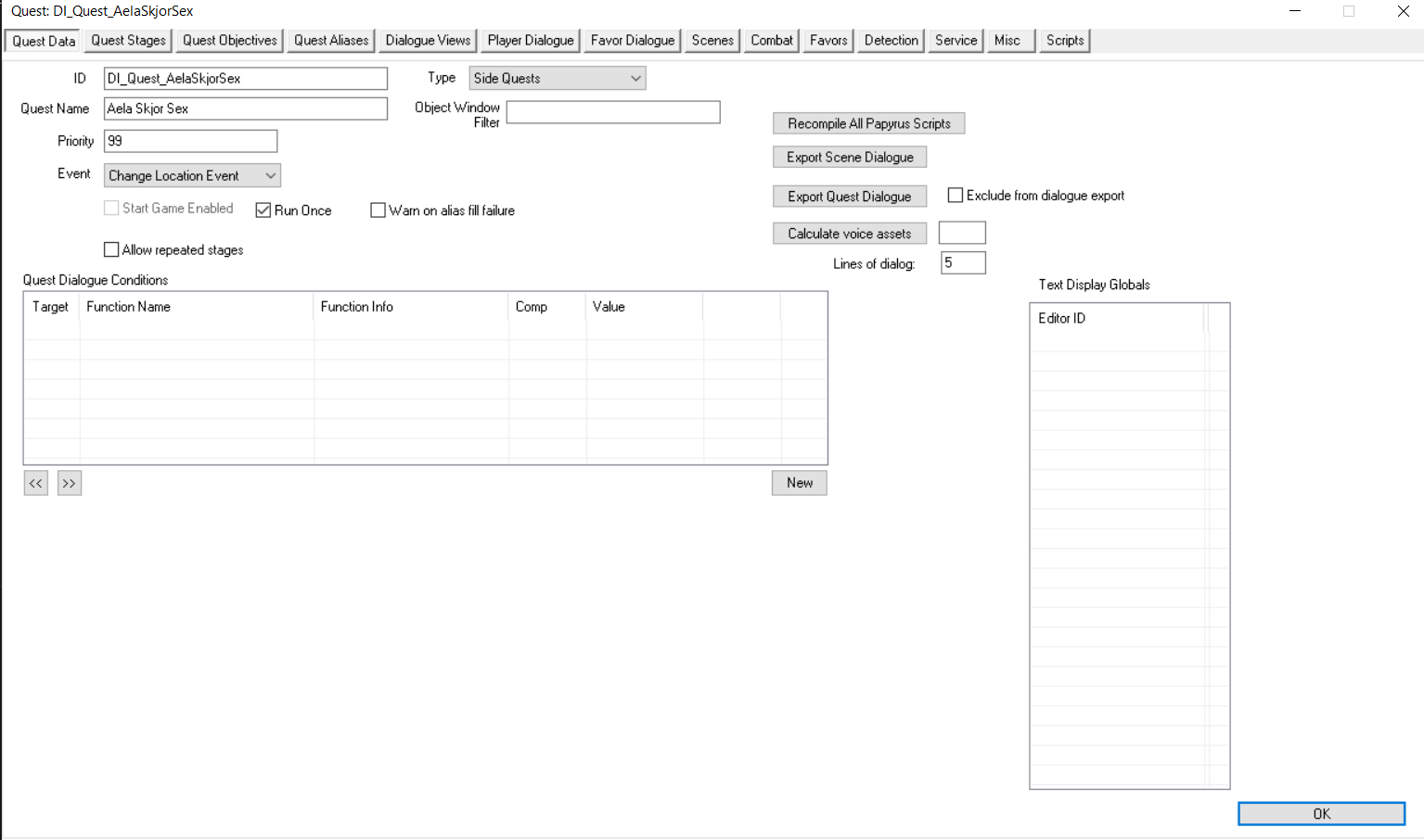This screenshot has width=1424, height=840.
Task: Switch to the Quest Data tab
Action: [44, 41]
